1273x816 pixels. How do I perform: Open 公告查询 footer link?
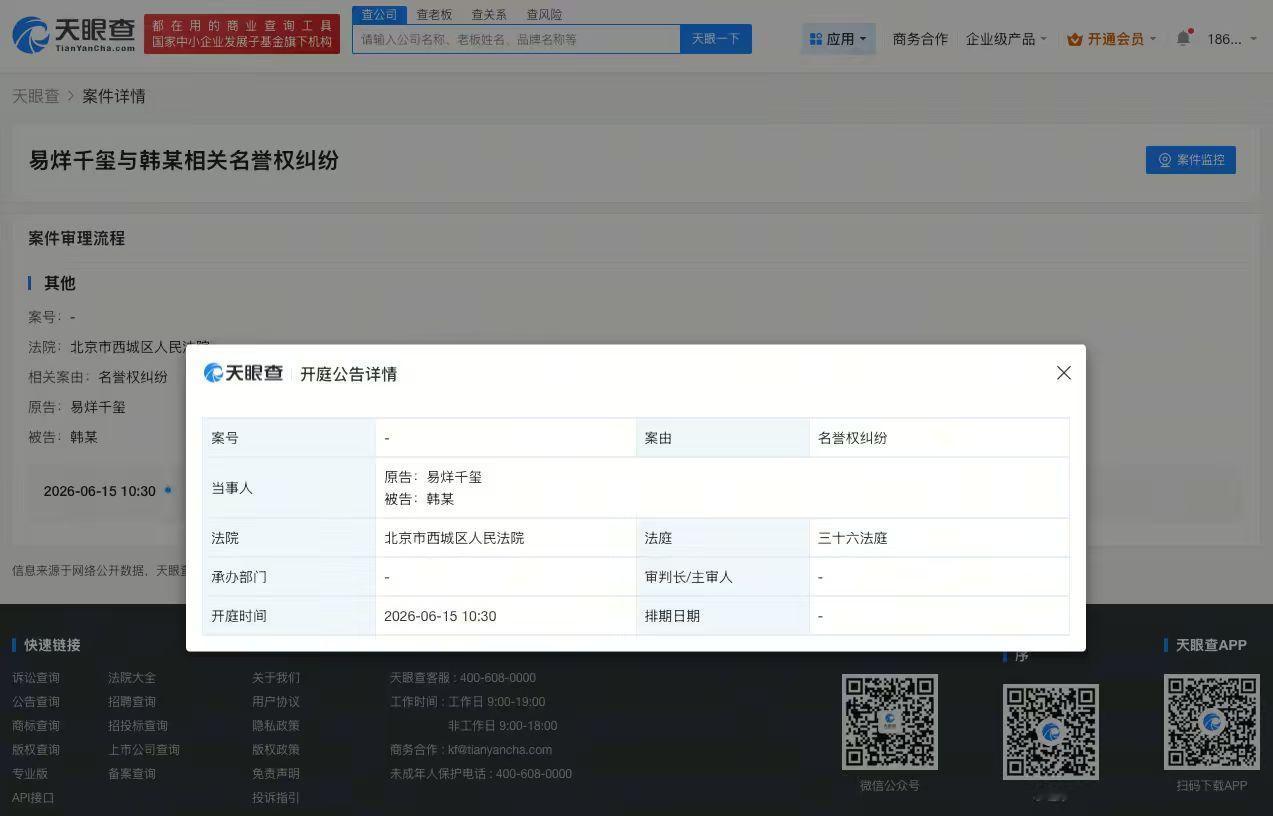point(36,702)
